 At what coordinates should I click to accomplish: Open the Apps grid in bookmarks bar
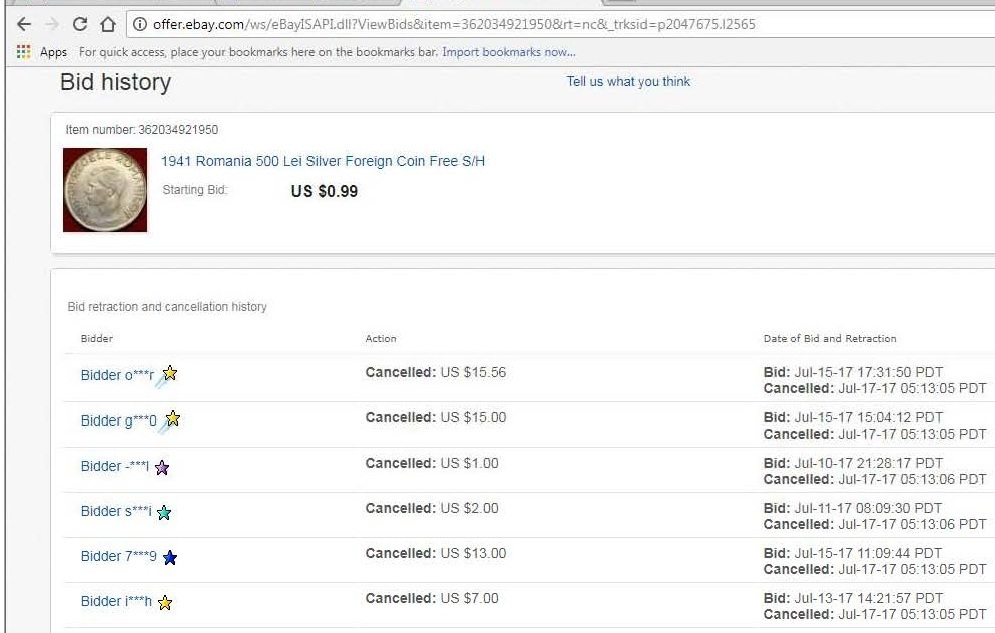(x=24, y=52)
